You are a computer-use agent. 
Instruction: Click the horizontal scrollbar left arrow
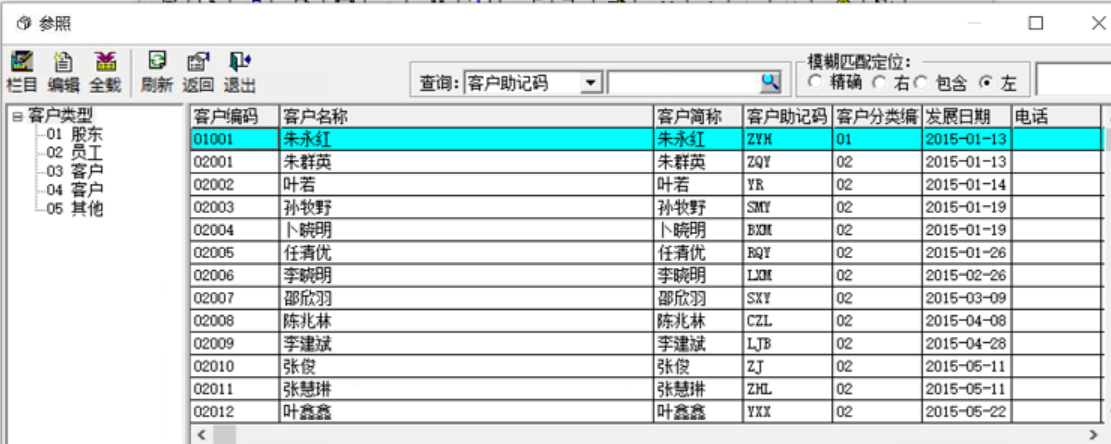(x=201, y=433)
